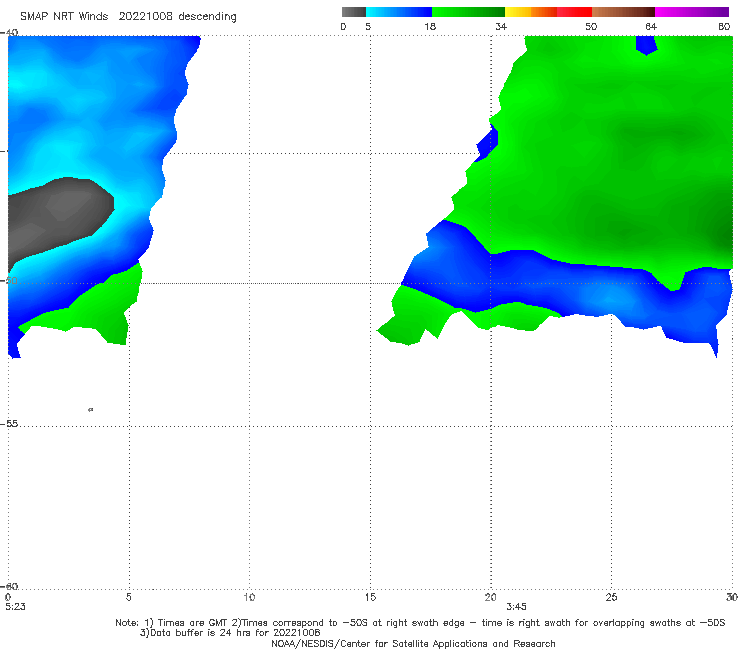Screen dimensions: 740x650
Task: Click the longitude axis label '30'
Action: tap(732, 598)
